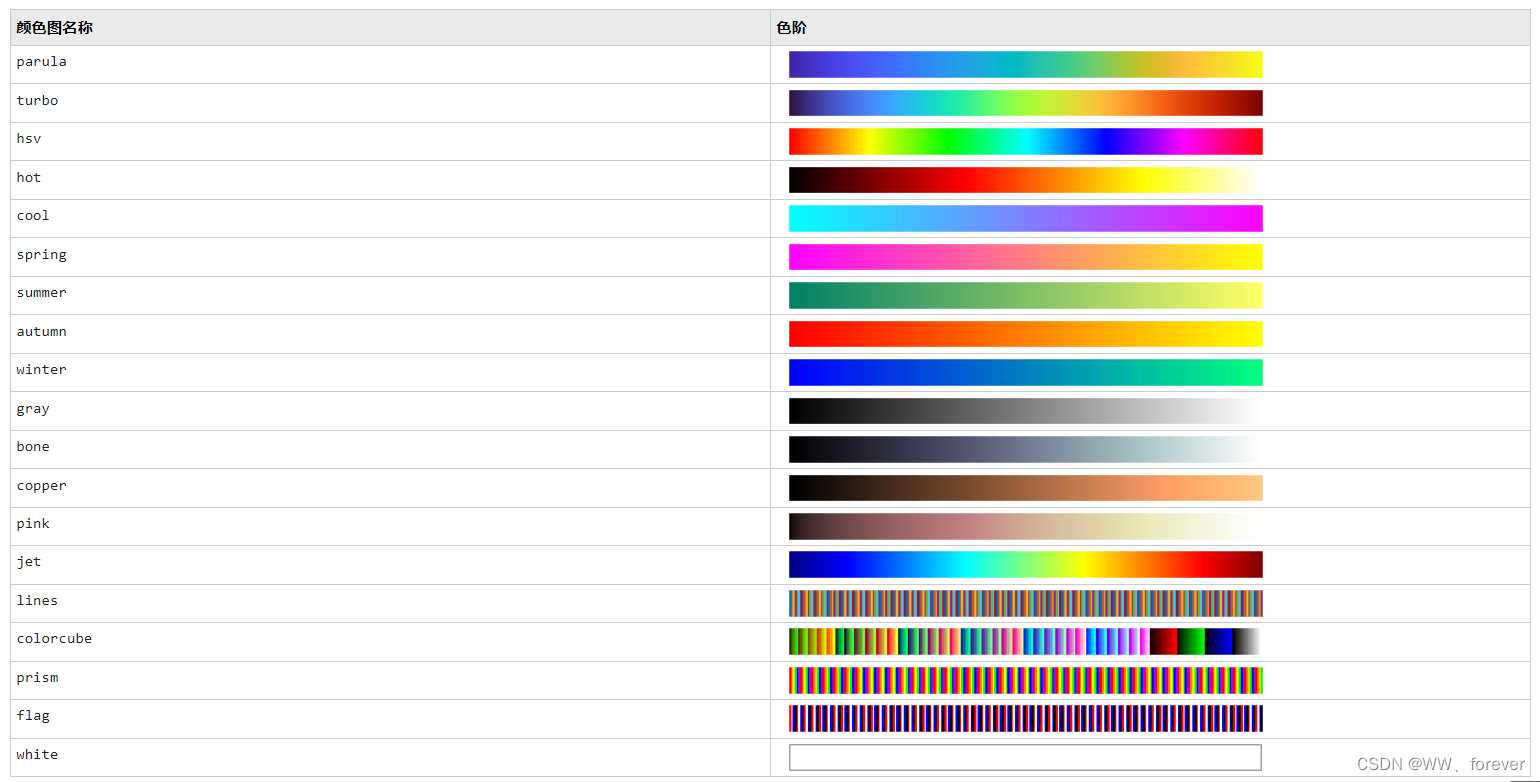Click the 'jet' name text
1540x782 pixels.
pos(29,562)
